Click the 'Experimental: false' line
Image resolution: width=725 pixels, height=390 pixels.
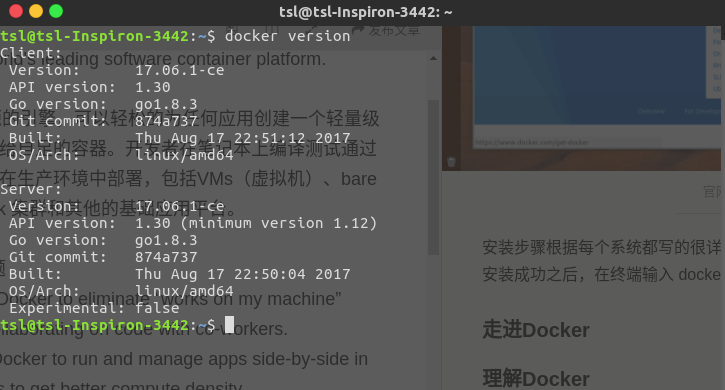pyautogui.click(x=94, y=308)
